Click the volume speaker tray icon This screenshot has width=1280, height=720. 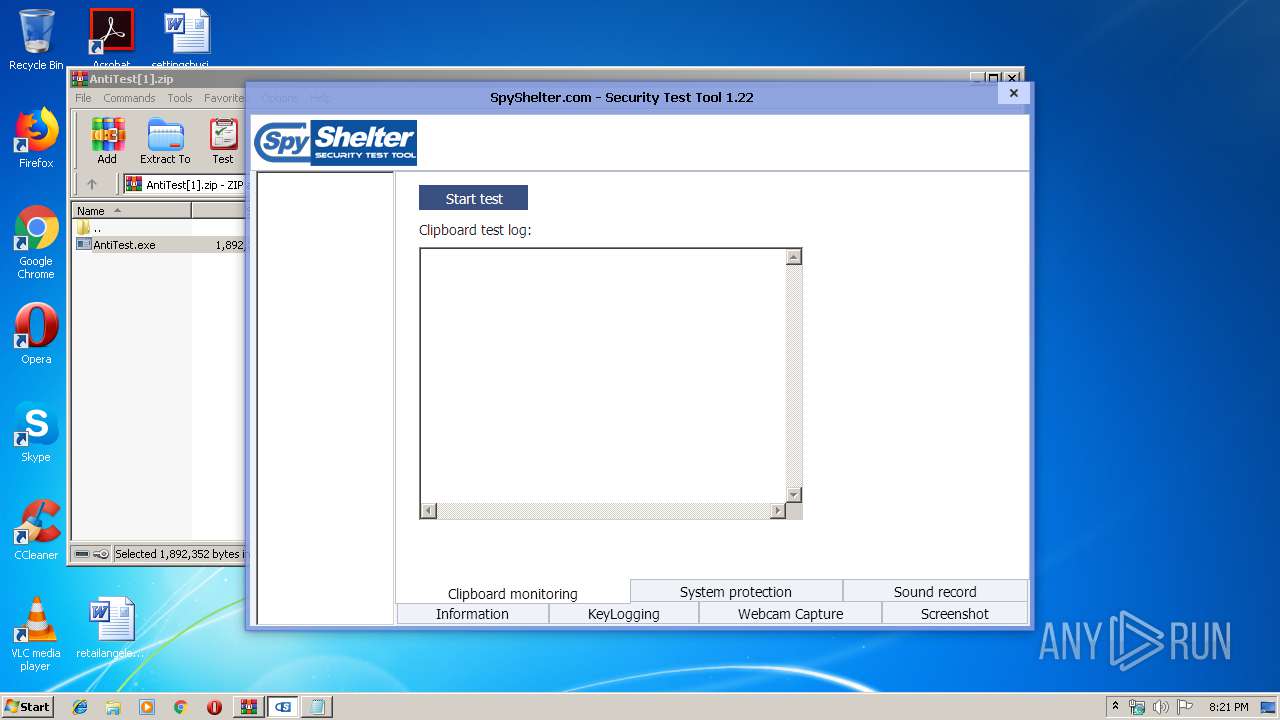coord(1161,707)
